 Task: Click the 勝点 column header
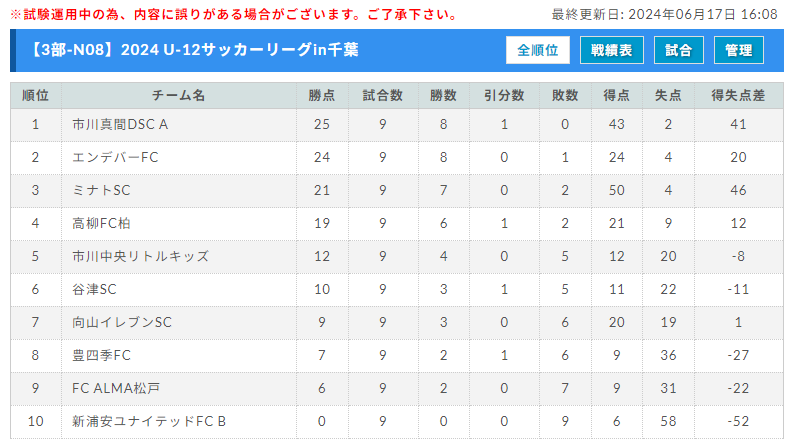pos(322,95)
